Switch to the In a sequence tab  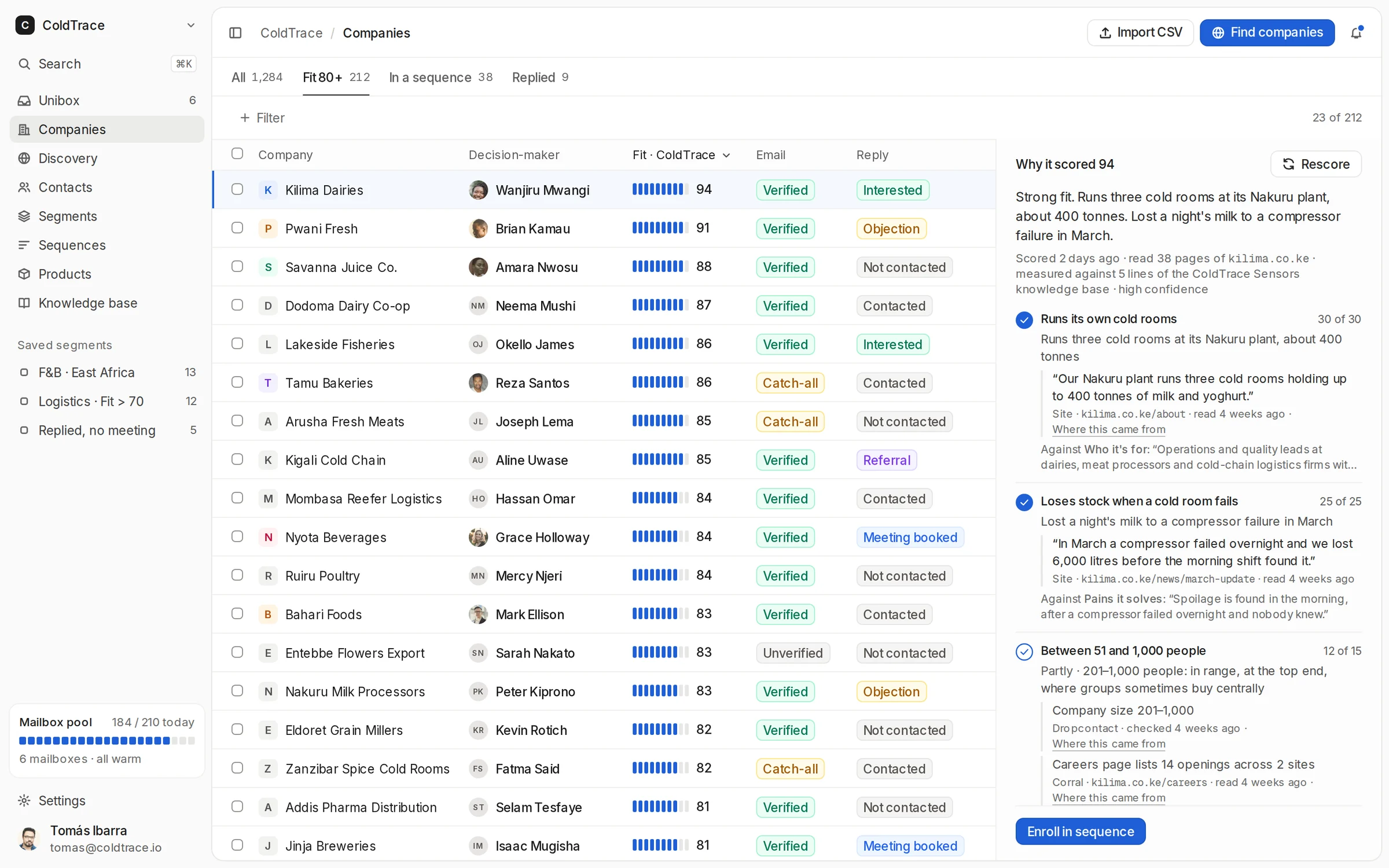441,78
